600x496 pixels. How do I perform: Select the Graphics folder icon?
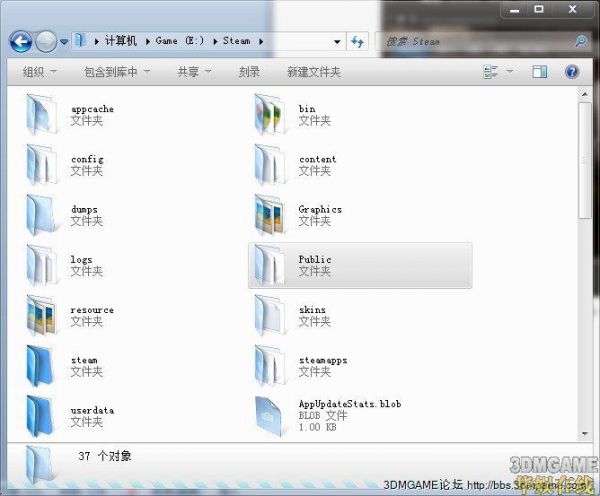(x=269, y=215)
